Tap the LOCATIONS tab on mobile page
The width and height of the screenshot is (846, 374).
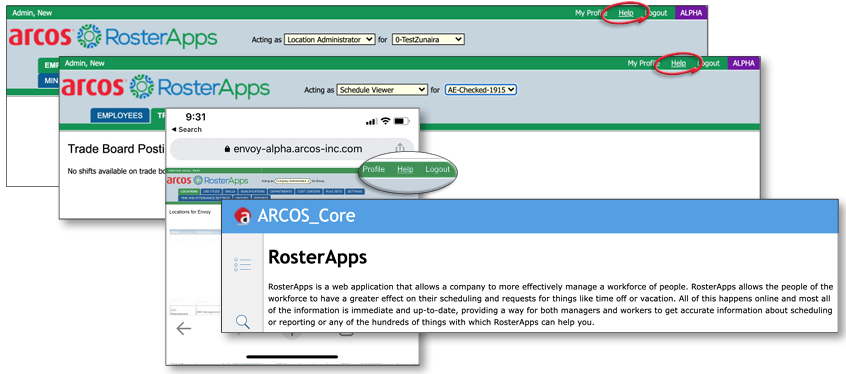tap(189, 192)
